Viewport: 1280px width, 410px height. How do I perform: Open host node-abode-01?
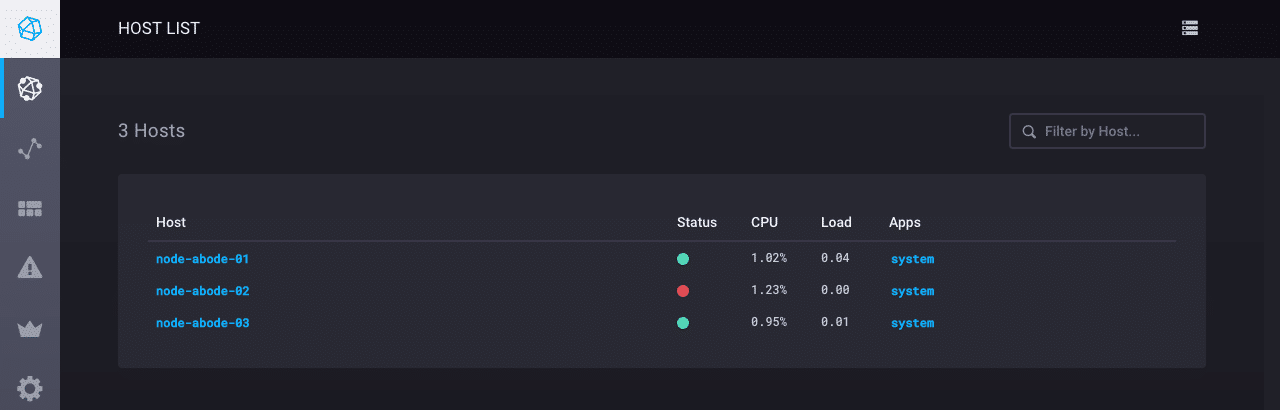pos(202,259)
